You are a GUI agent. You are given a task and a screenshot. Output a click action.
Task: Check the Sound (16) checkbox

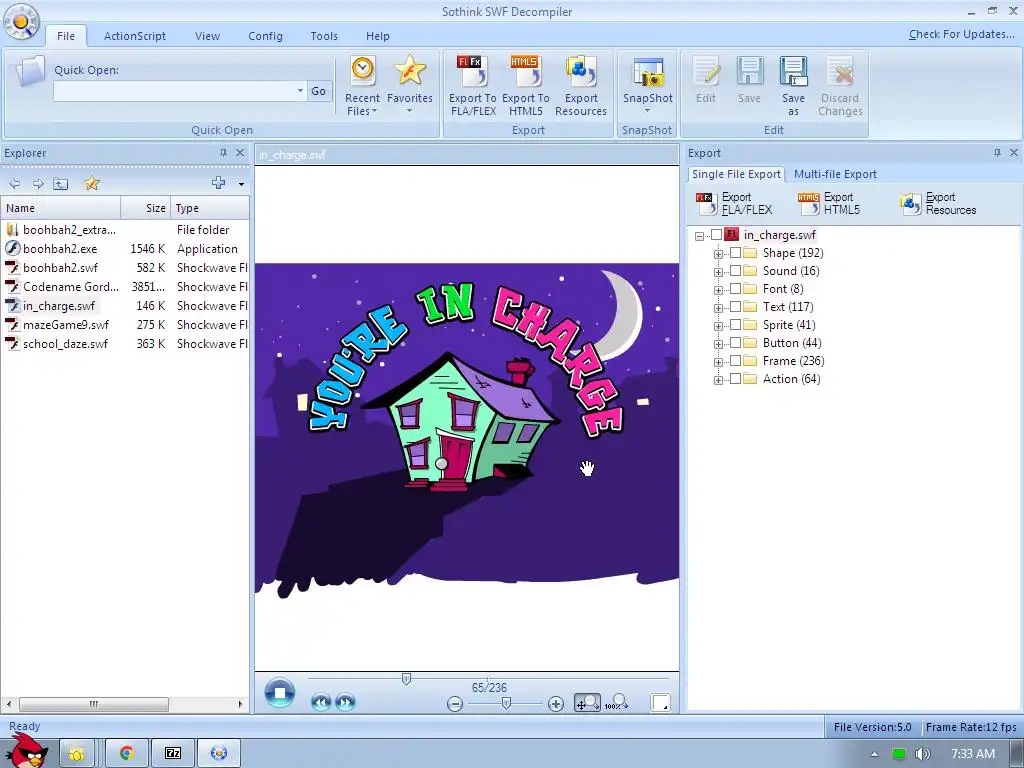tap(735, 270)
